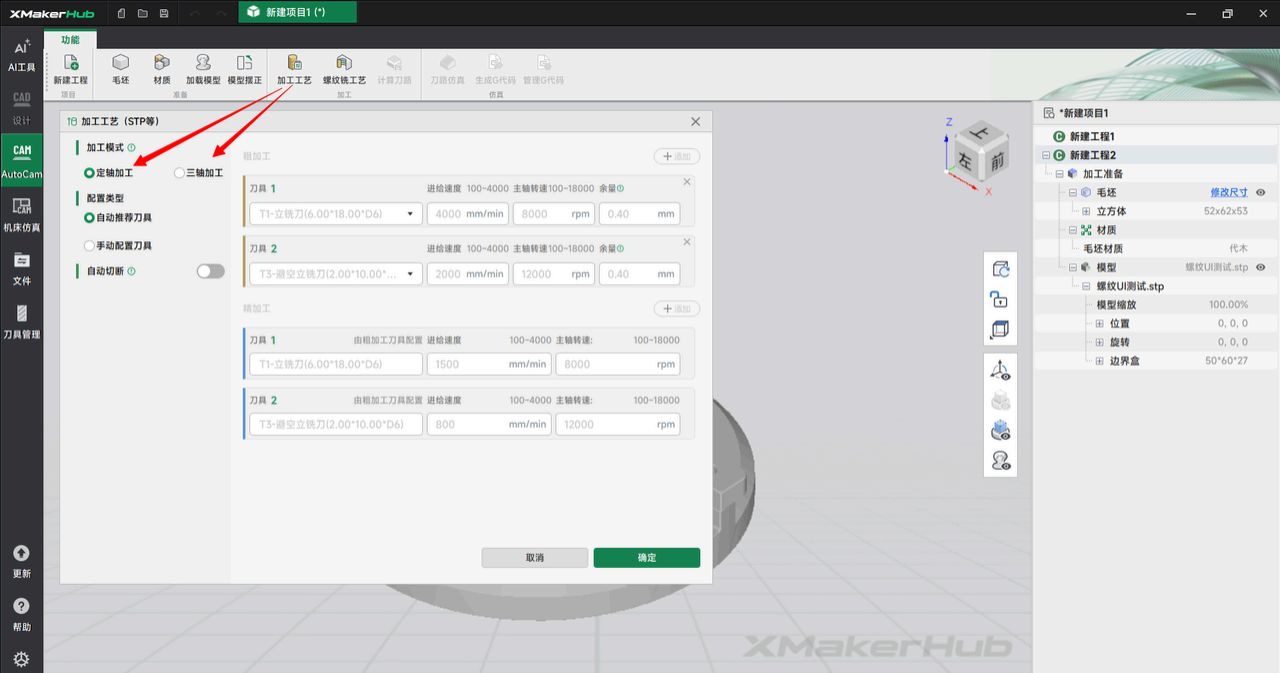The width and height of the screenshot is (1280, 673).
Task: Click 加载模型 load model tool
Action: [x=203, y=69]
